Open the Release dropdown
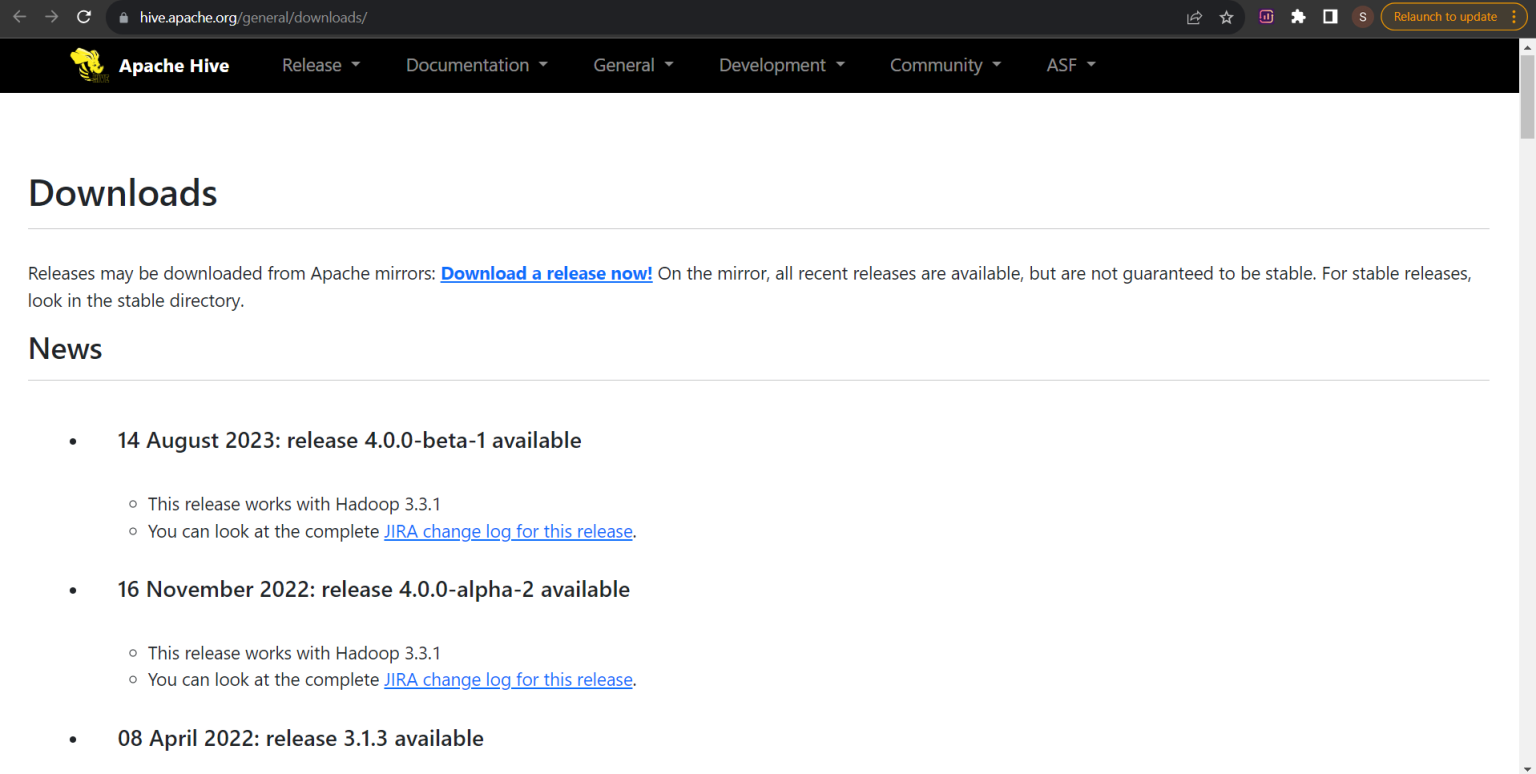1536x774 pixels. click(319, 64)
